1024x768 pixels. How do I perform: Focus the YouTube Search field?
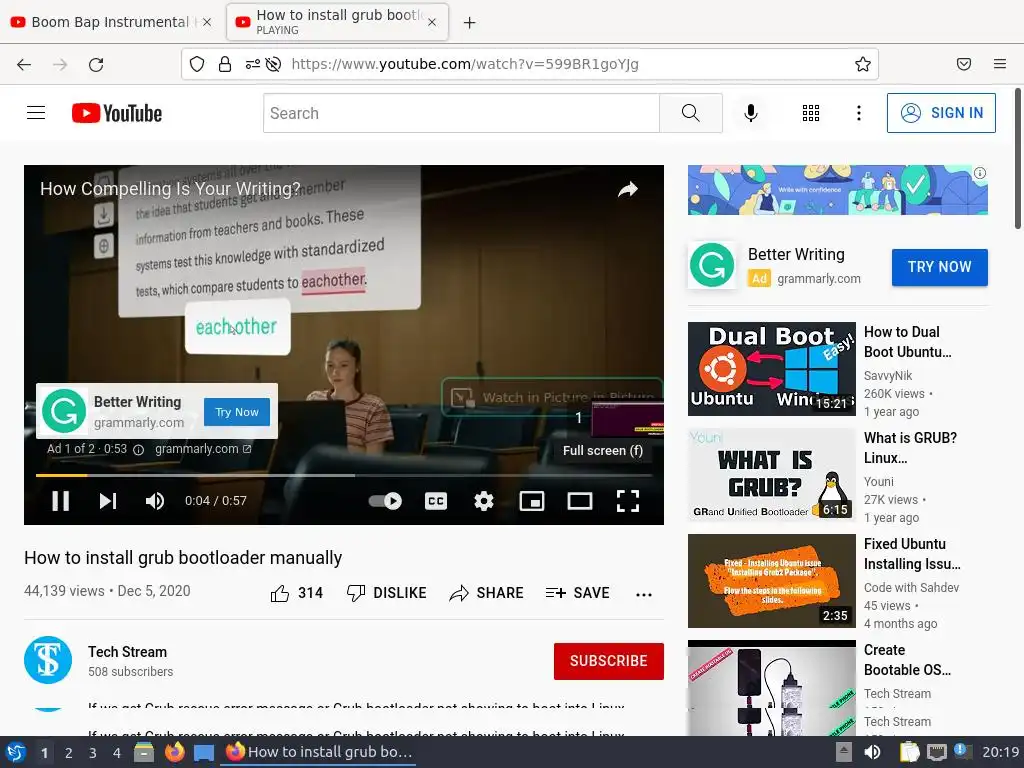[461, 113]
